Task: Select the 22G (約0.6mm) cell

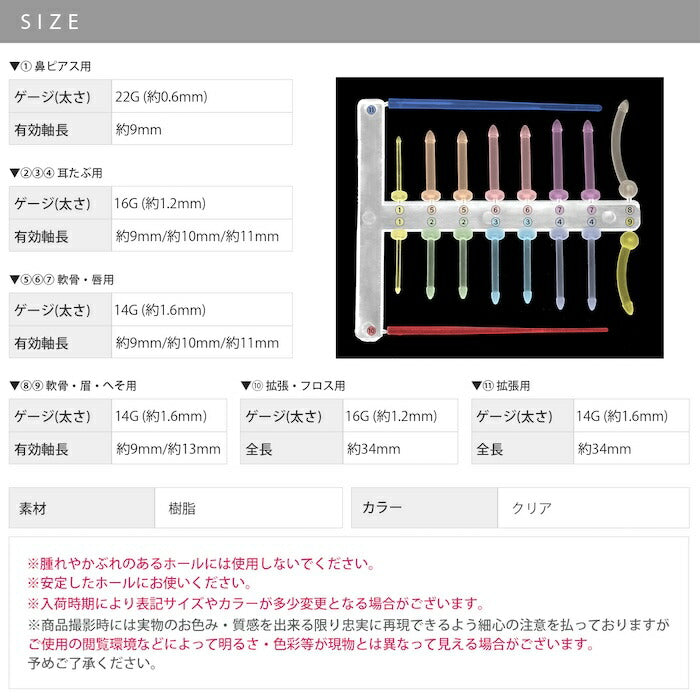Action: (202, 96)
